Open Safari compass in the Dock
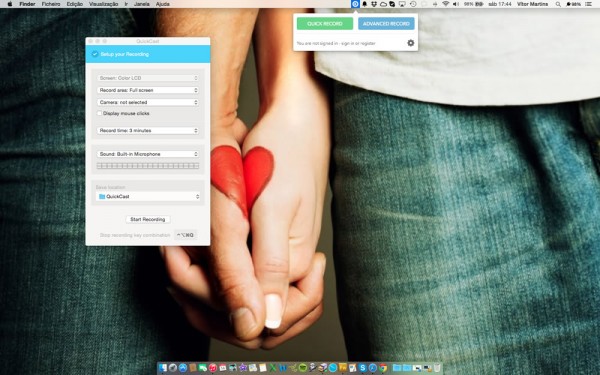This screenshot has width=600, height=375. [373, 368]
